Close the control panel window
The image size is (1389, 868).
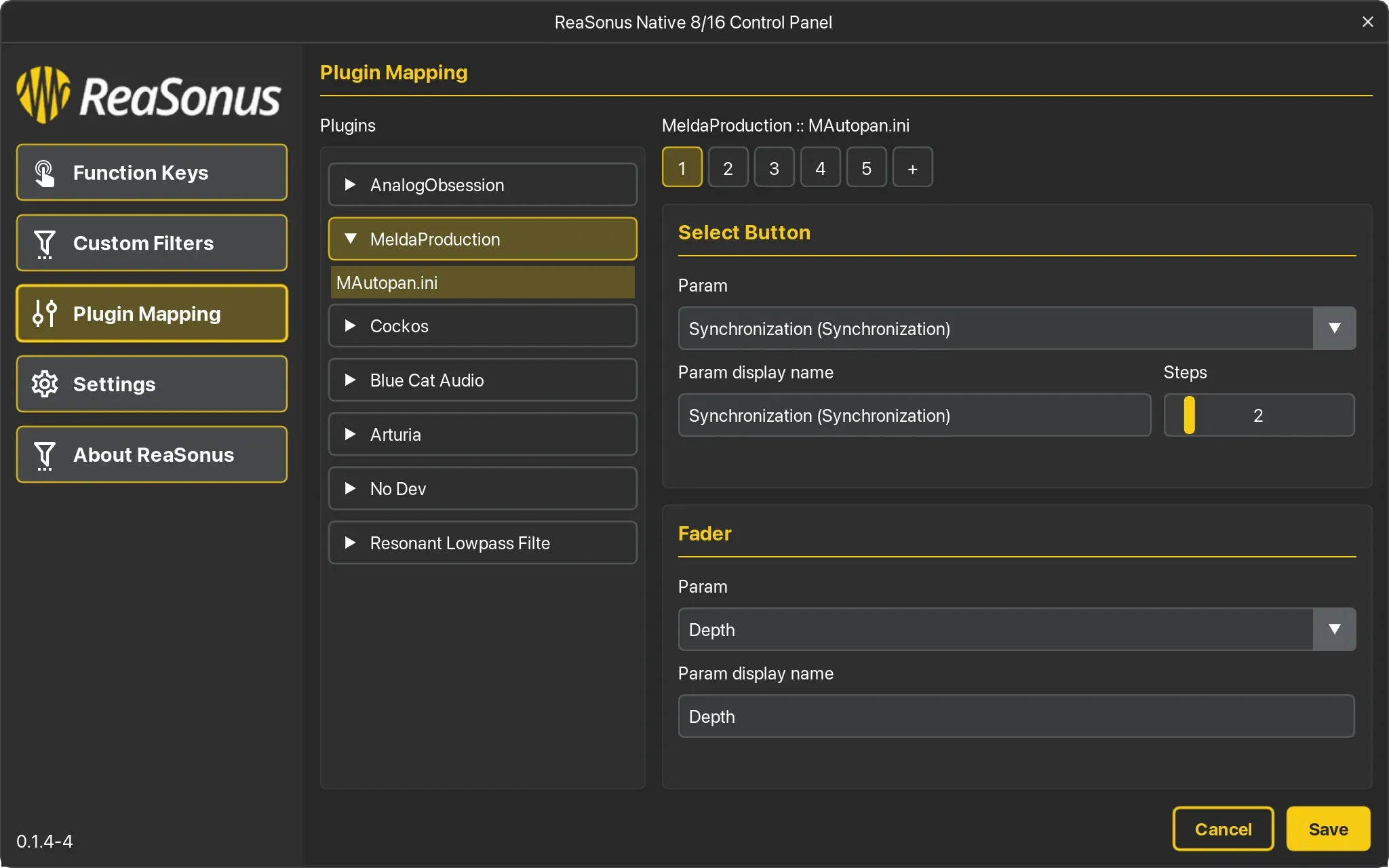pos(1367,22)
